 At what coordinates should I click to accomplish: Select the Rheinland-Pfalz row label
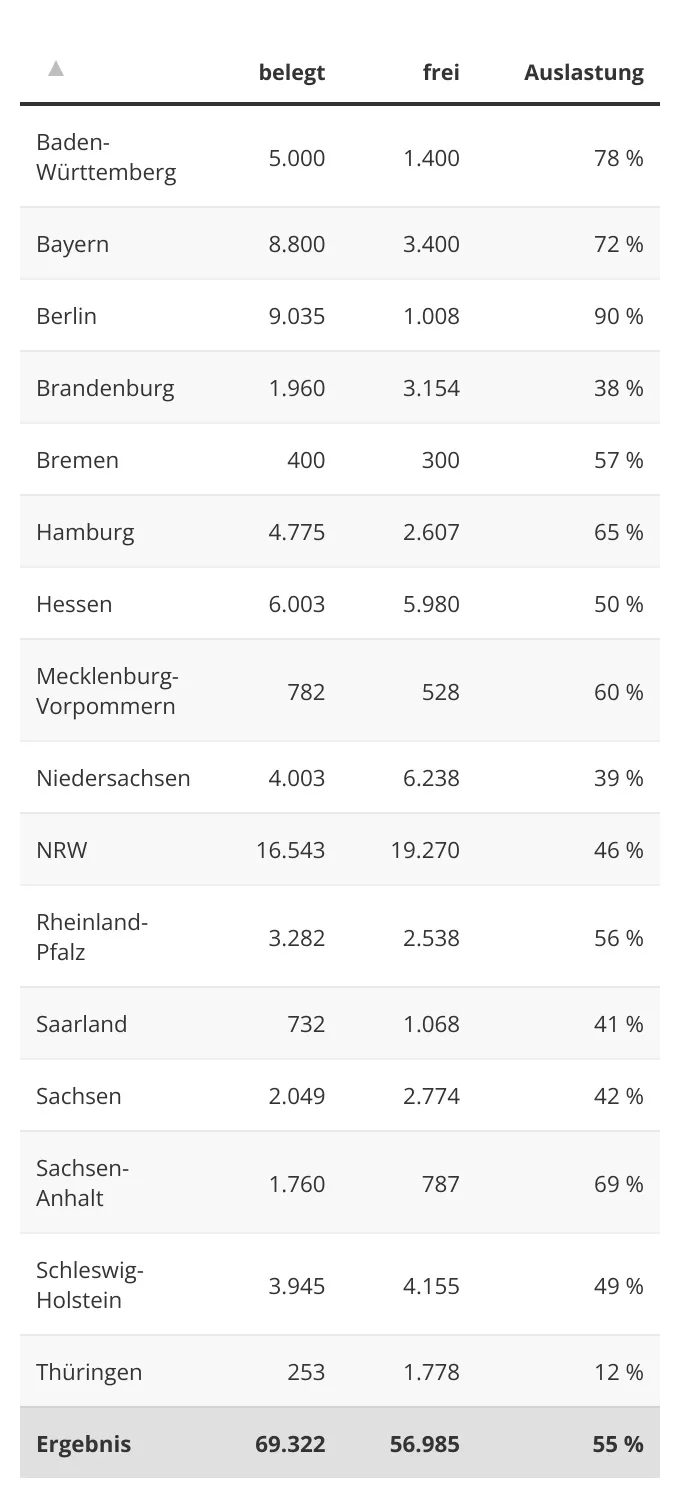pyautogui.click(x=92, y=937)
